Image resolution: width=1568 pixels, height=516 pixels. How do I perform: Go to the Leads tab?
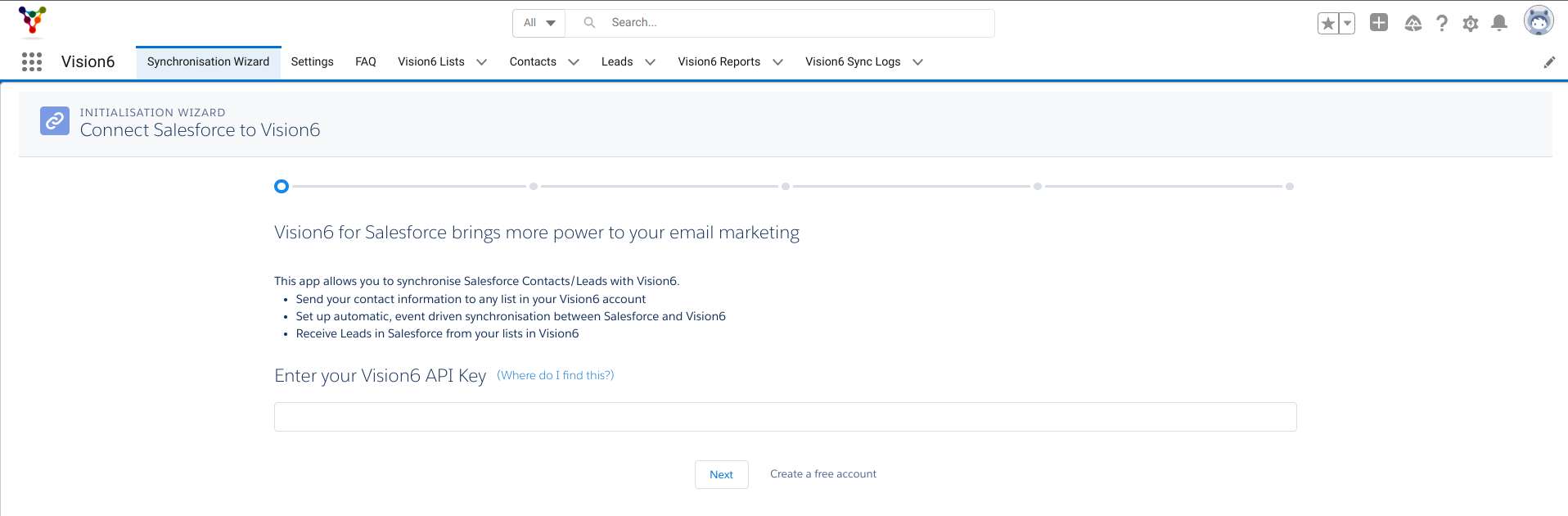click(617, 62)
